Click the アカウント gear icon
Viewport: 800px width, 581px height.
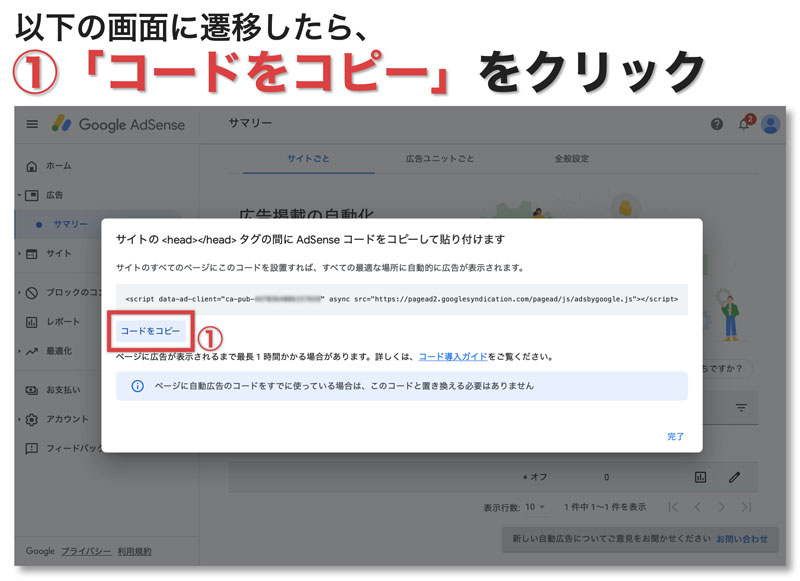click(32, 419)
